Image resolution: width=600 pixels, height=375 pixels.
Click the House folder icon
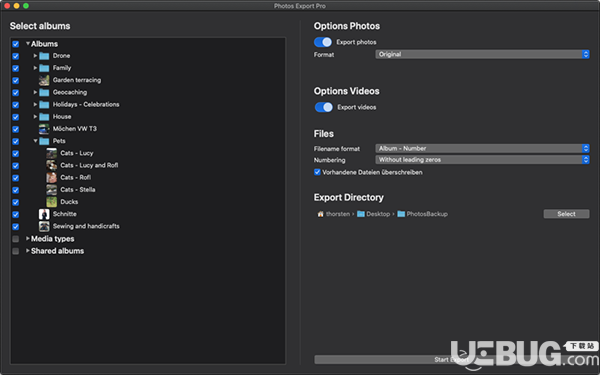pyautogui.click(x=44, y=117)
